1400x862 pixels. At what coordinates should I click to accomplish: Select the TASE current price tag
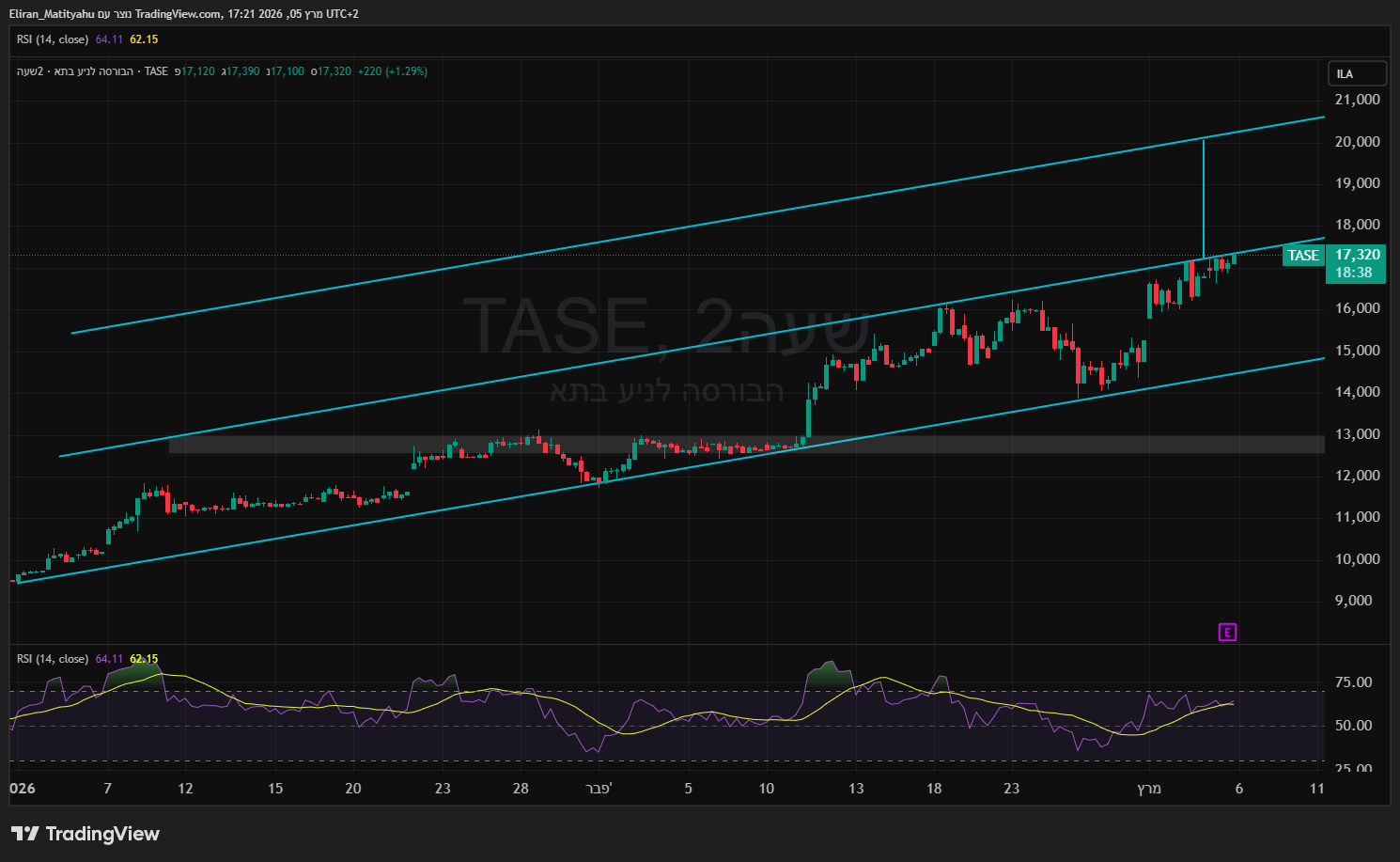(1303, 256)
